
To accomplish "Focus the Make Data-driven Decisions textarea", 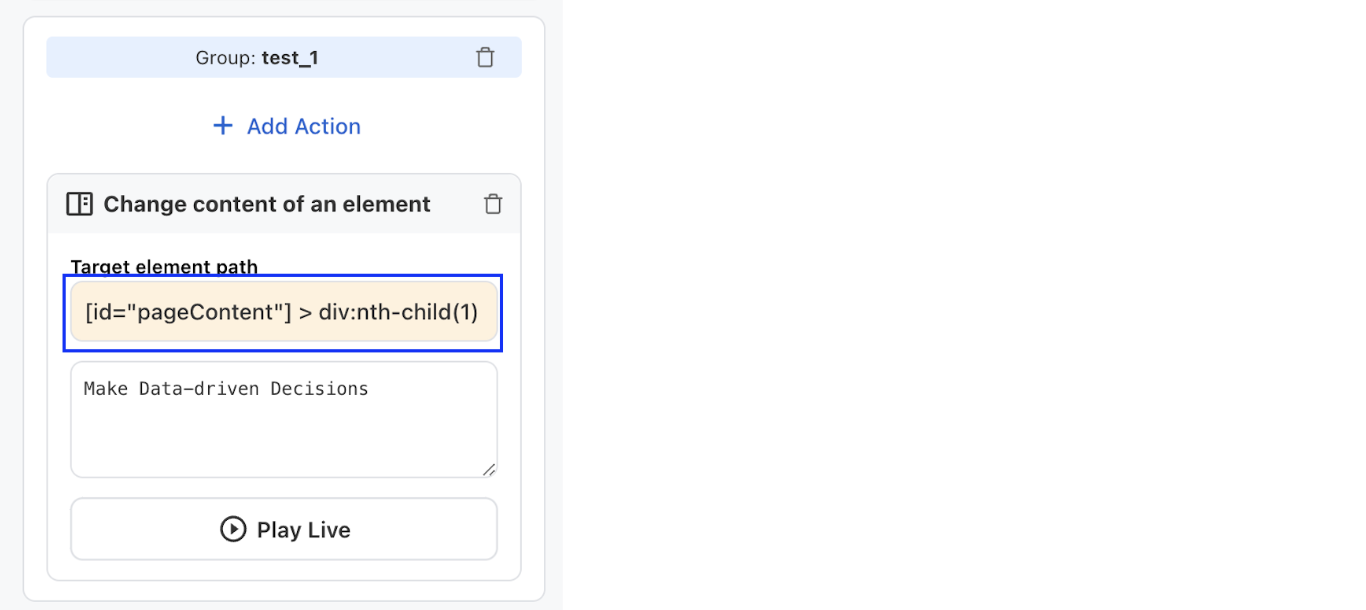I will [284, 420].
